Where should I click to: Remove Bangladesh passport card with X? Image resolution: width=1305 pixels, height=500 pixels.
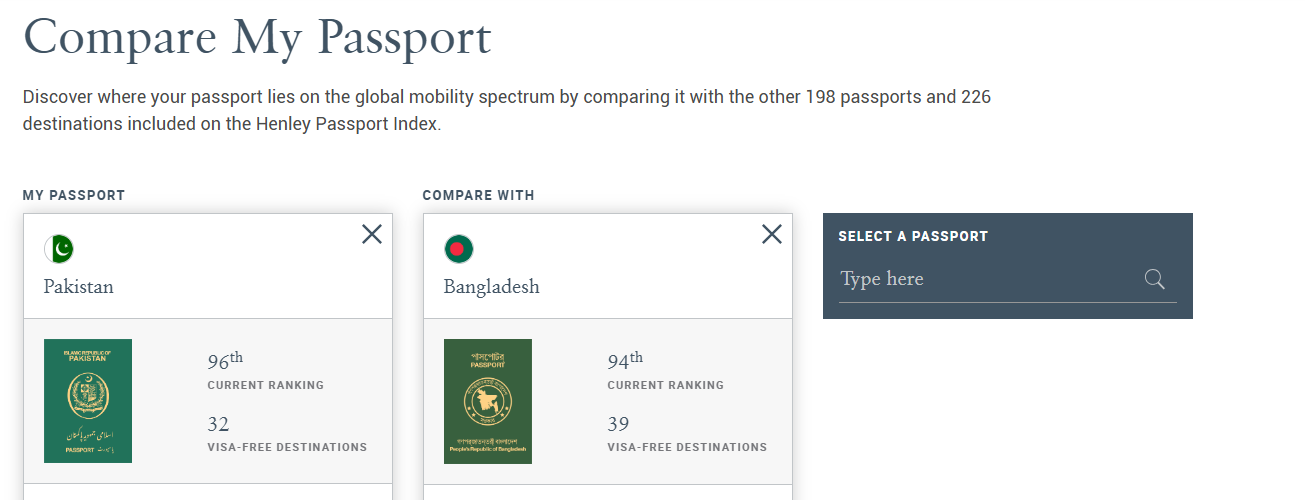point(772,234)
